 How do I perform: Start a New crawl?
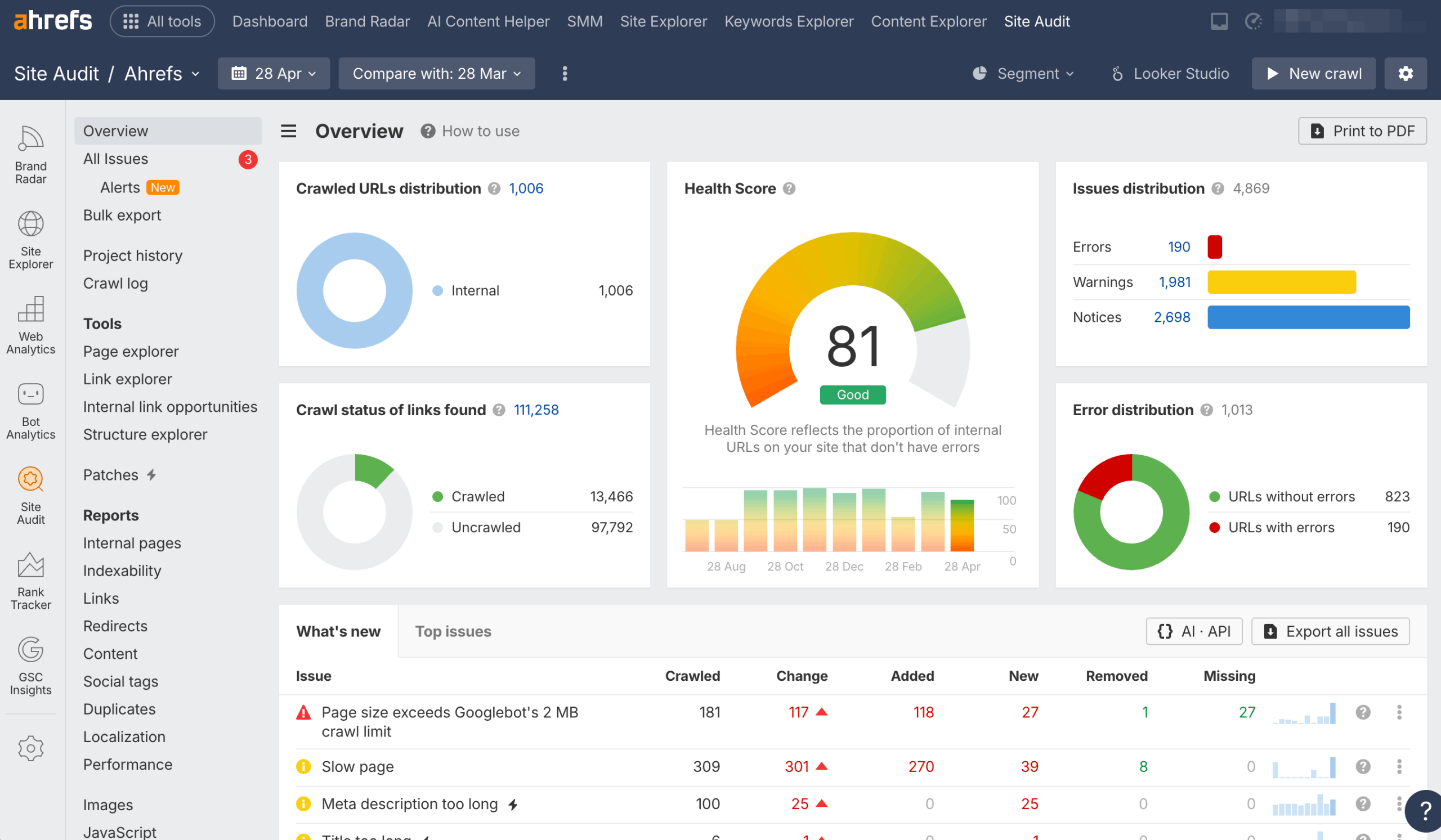(1313, 73)
